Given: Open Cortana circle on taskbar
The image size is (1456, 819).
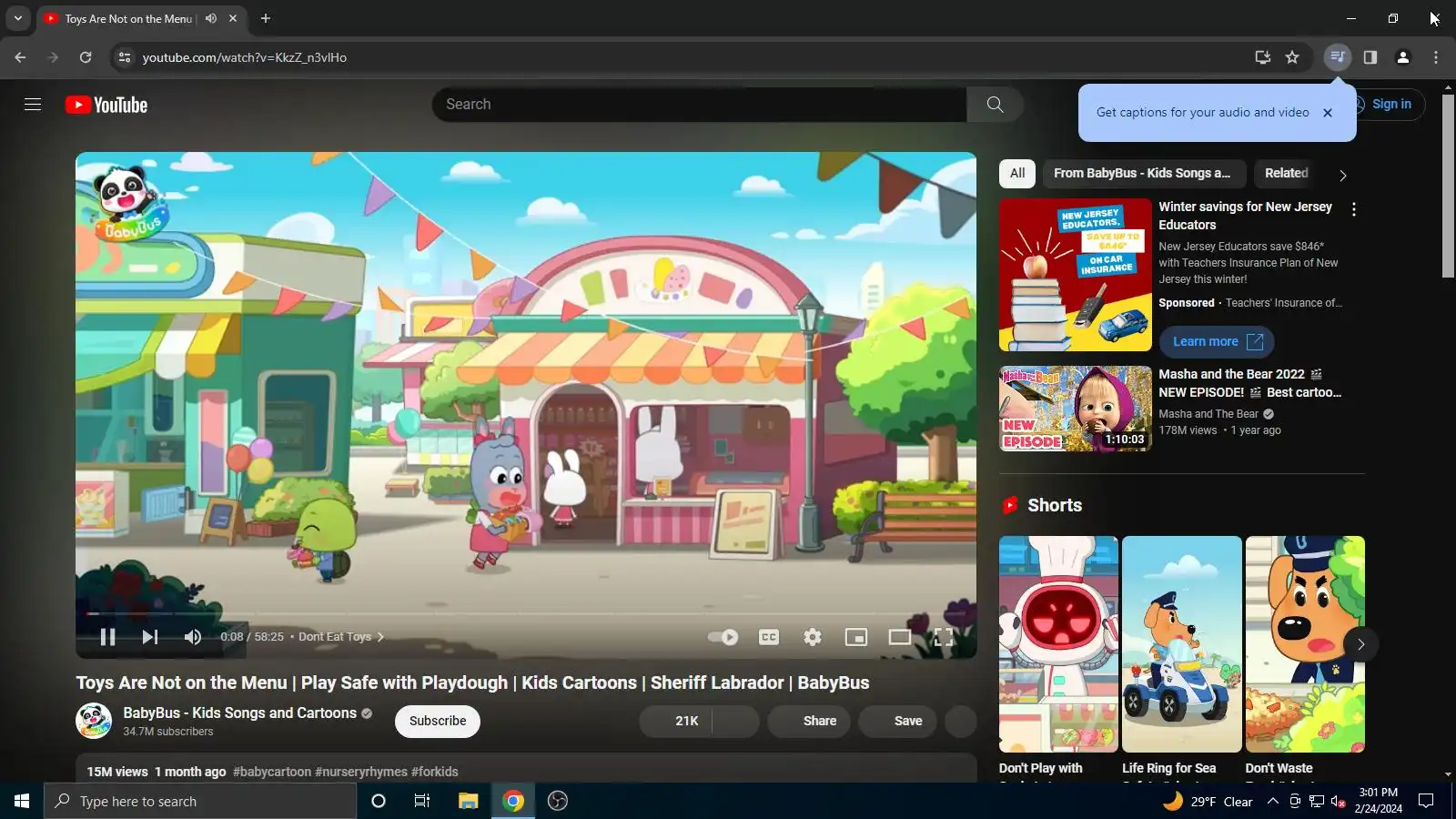Looking at the screenshot, I should coord(379,801).
